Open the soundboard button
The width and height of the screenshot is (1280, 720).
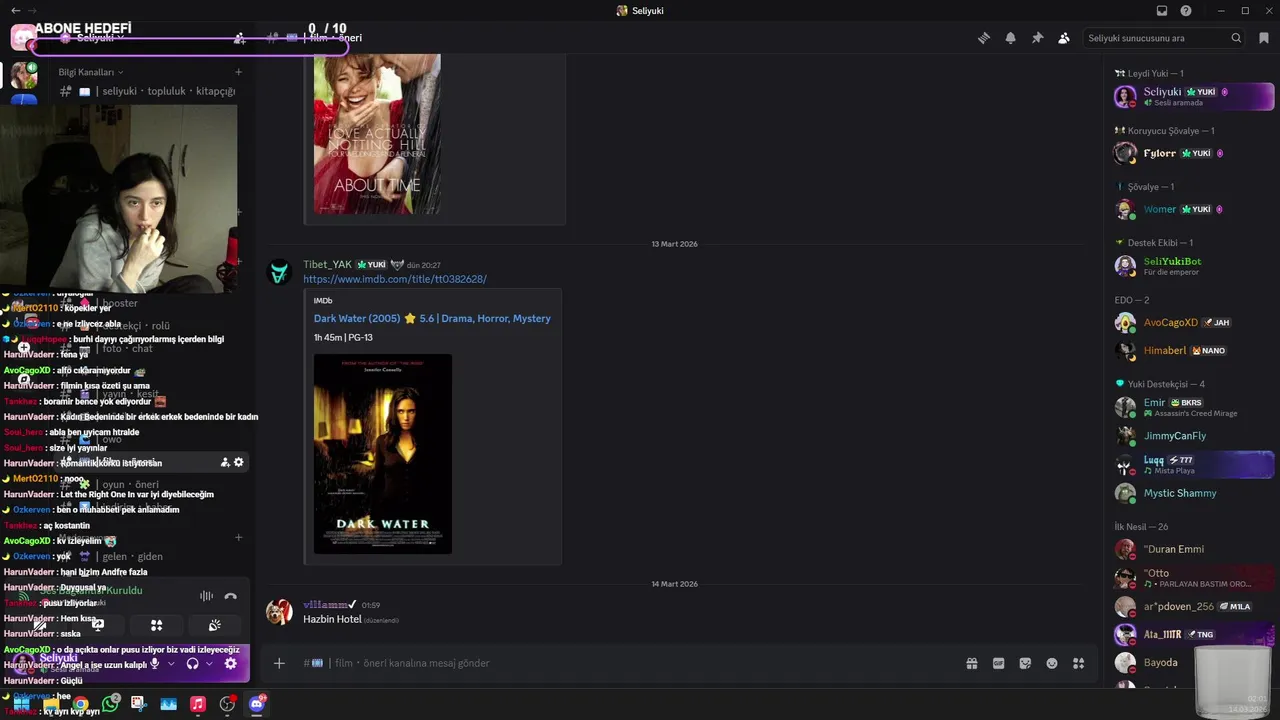(x=214, y=625)
